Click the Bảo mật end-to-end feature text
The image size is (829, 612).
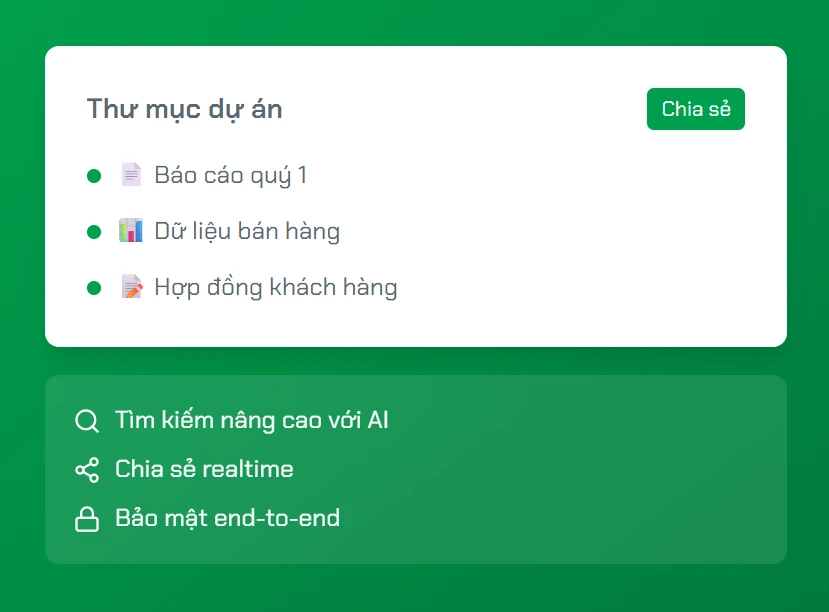[x=227, y=518]
